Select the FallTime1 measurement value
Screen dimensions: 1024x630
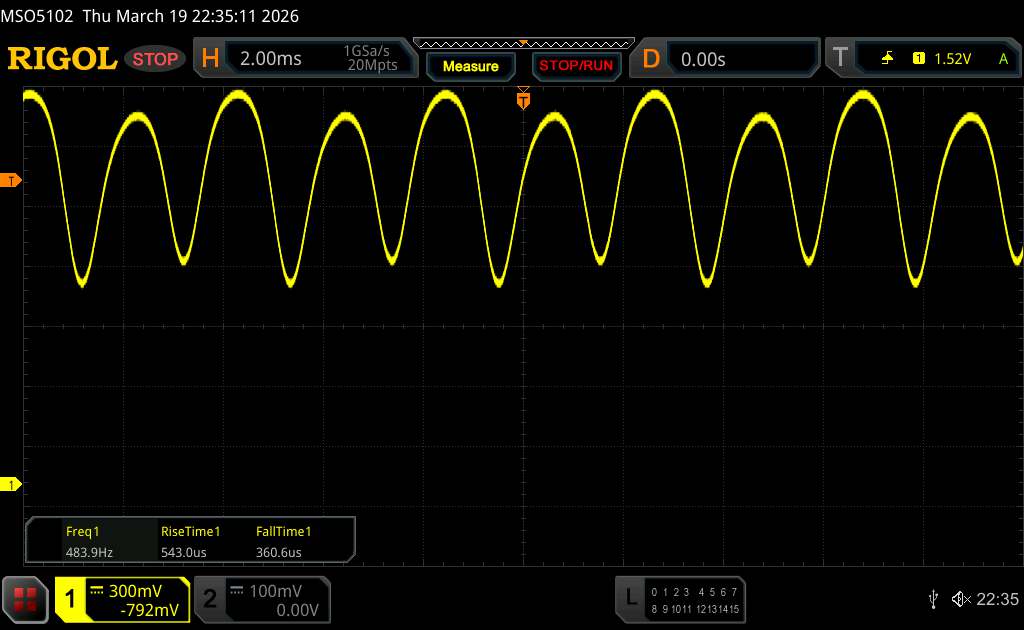coord(284,542)
